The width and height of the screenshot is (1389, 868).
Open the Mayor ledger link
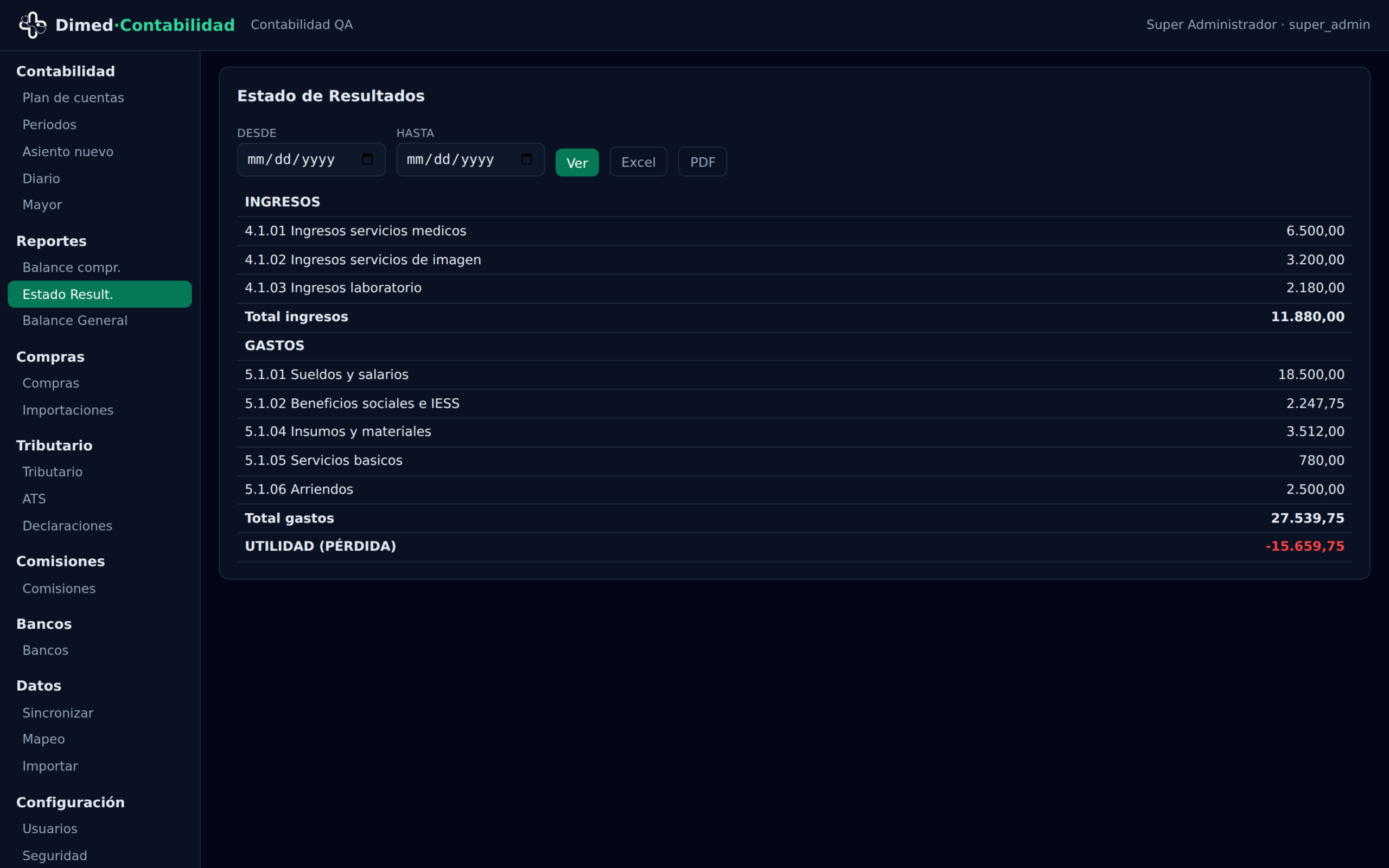(x=42, y=205)
